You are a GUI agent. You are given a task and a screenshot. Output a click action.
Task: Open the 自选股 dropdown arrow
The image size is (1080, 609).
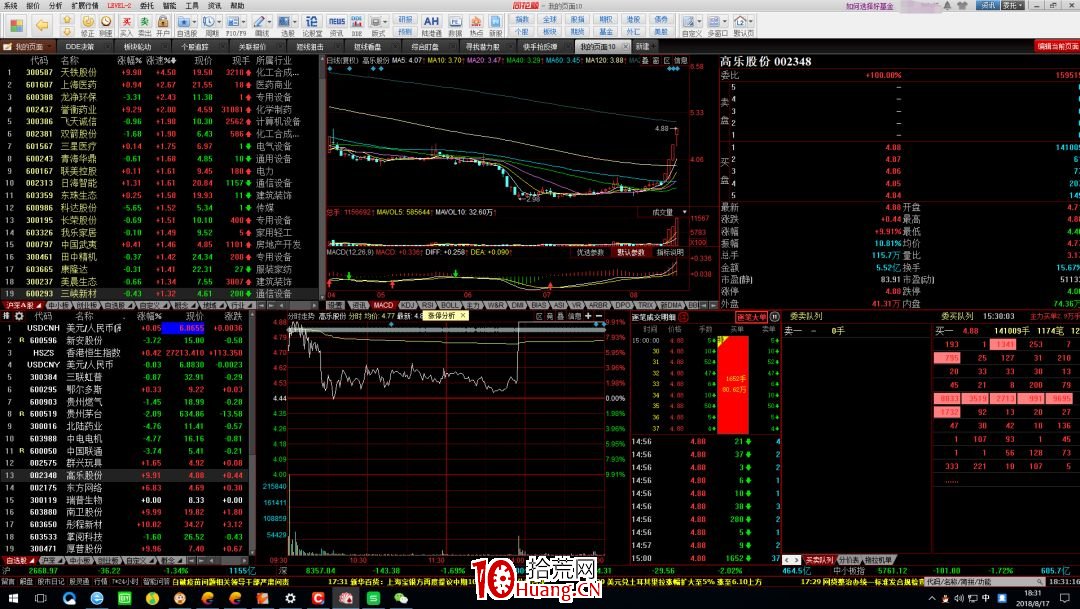31,561
